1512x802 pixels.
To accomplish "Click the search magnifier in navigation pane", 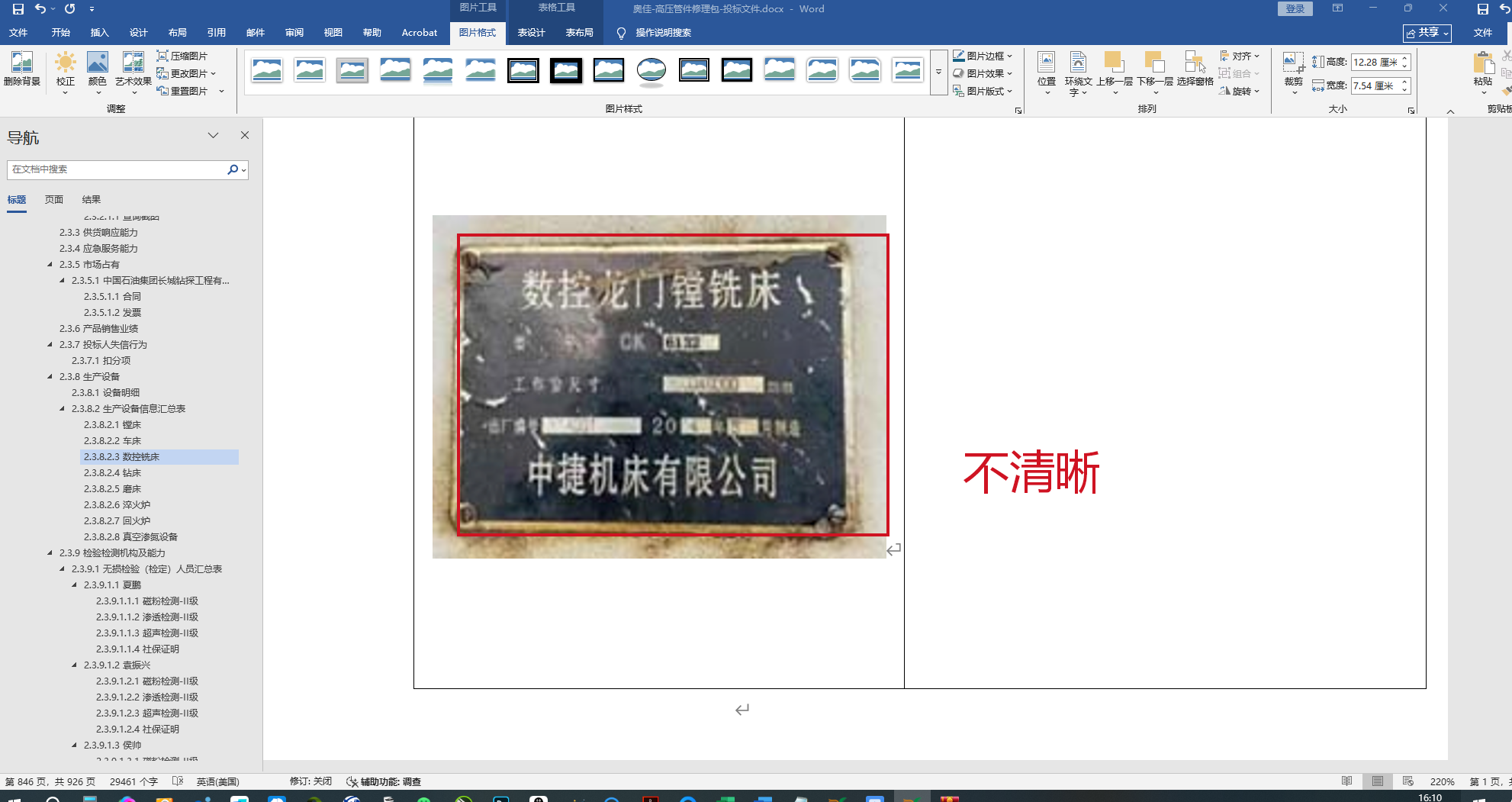I will 233,169.
